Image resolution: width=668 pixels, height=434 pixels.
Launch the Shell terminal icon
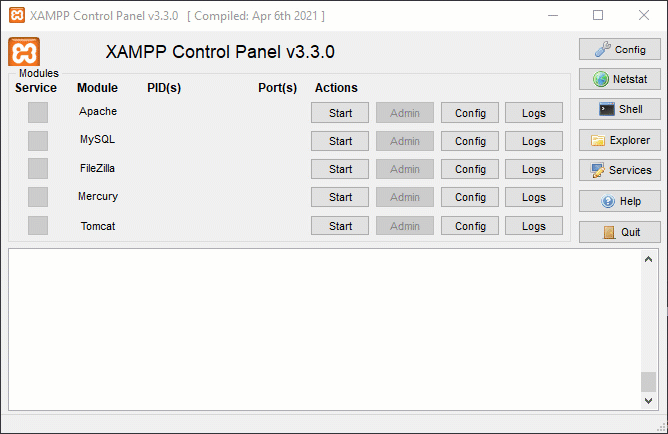(619, 109)
